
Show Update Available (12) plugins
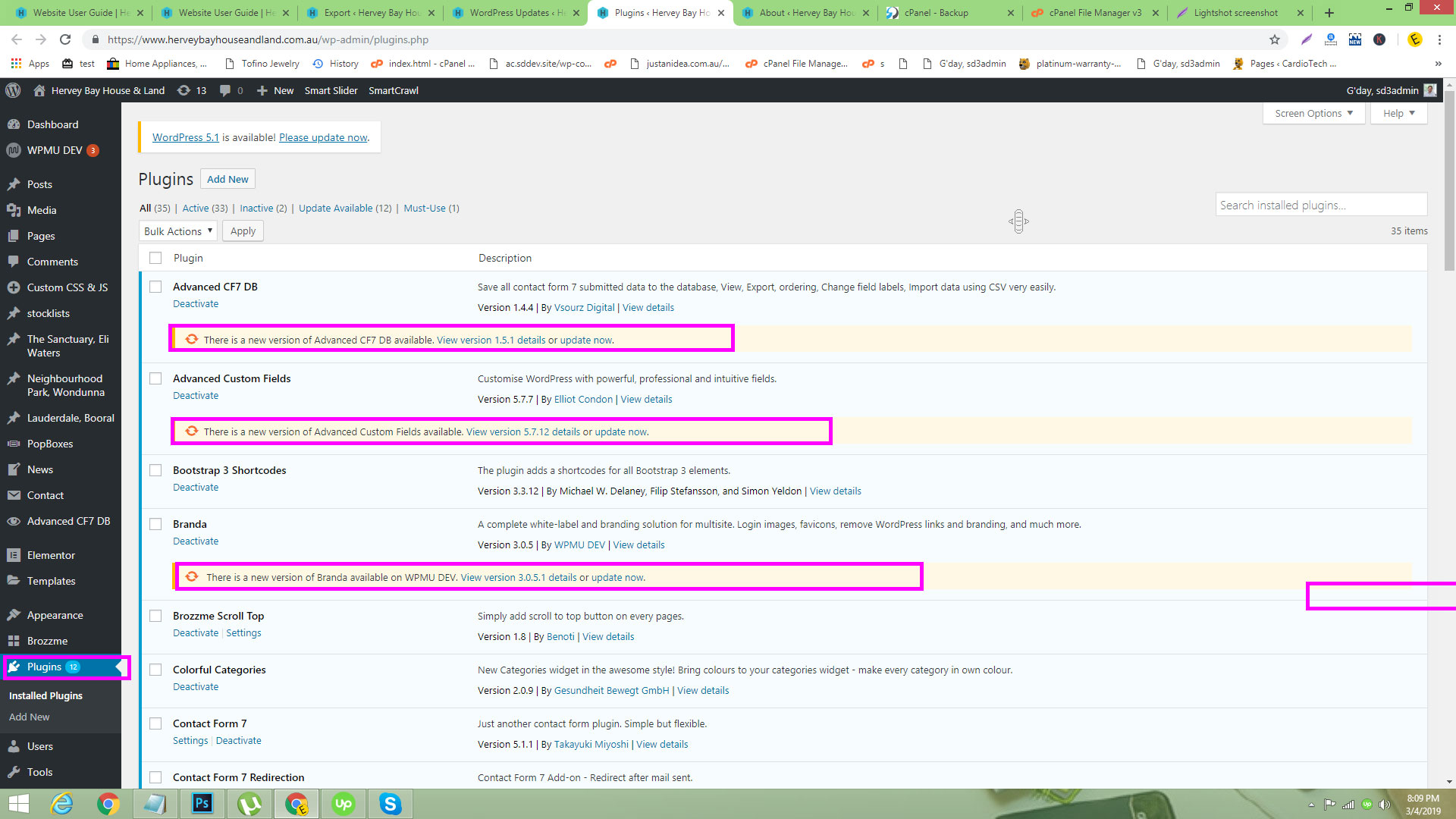pos(345,208)
